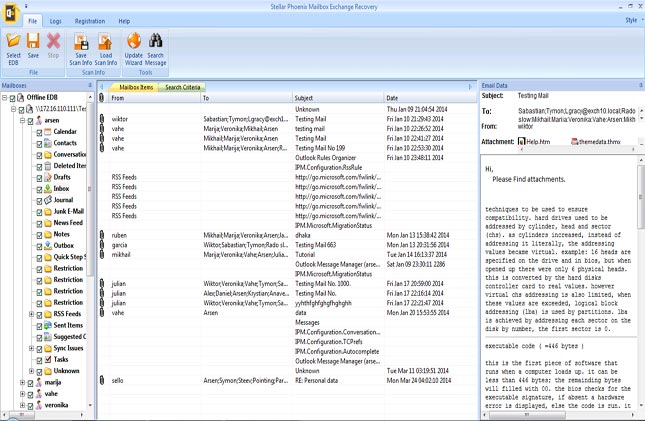645x421 pixels.
Task: Uncheck the Inbox folder checkbox
Action: [x=39, y=189]
